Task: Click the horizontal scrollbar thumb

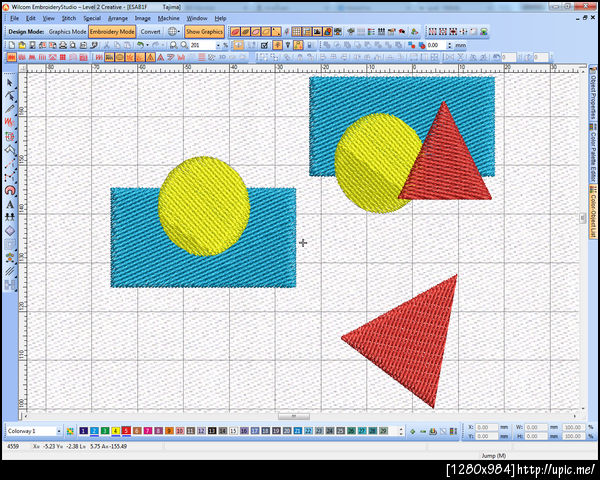Action: click(x=293, y=416)
